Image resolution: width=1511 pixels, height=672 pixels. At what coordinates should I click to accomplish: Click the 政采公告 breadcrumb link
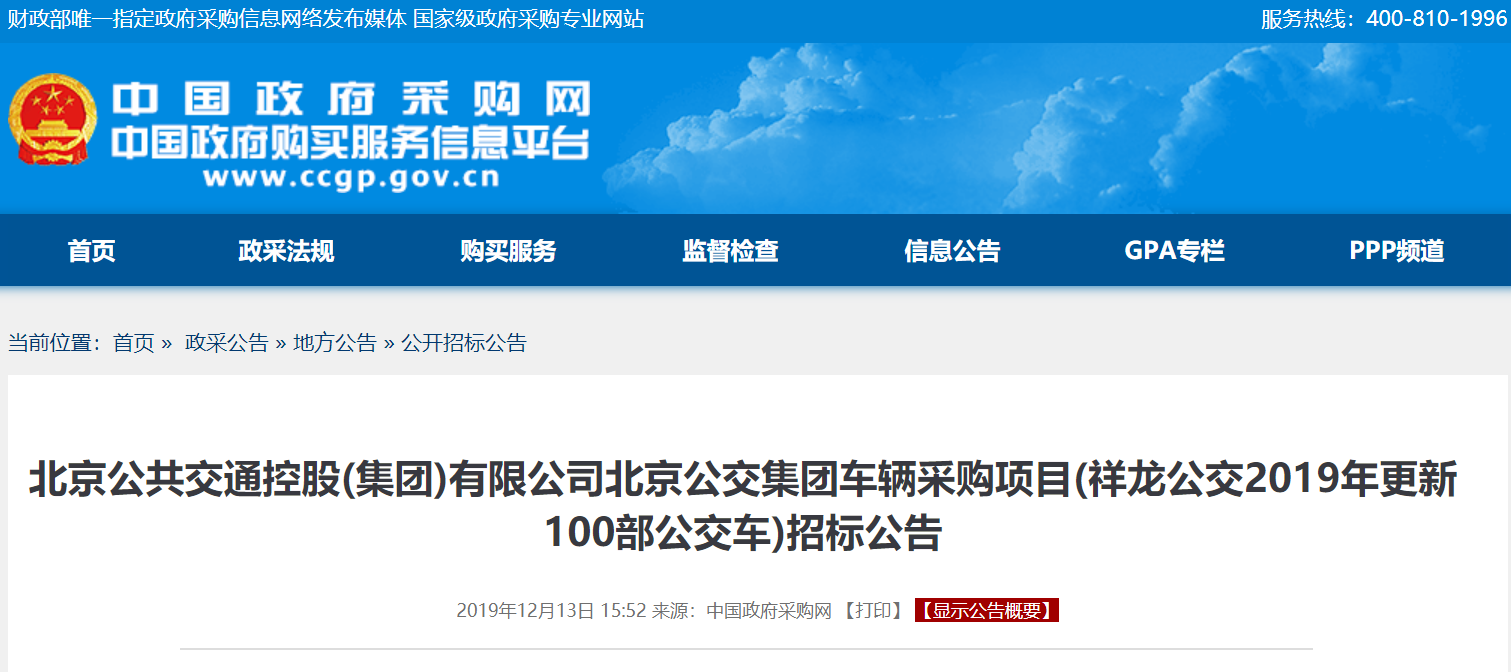[227, 343]
